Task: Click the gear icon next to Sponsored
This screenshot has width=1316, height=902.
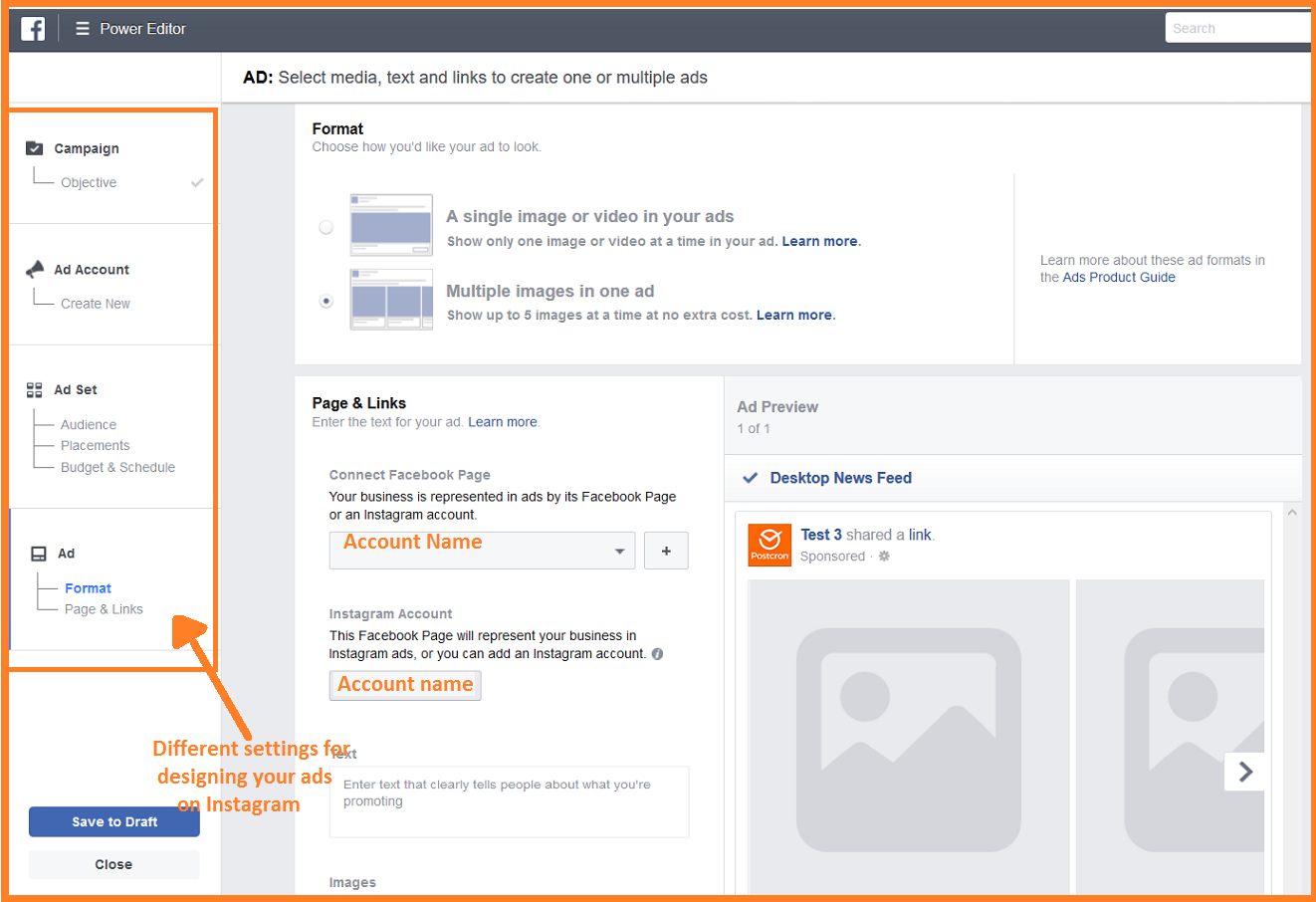Action: pos(884,557)
